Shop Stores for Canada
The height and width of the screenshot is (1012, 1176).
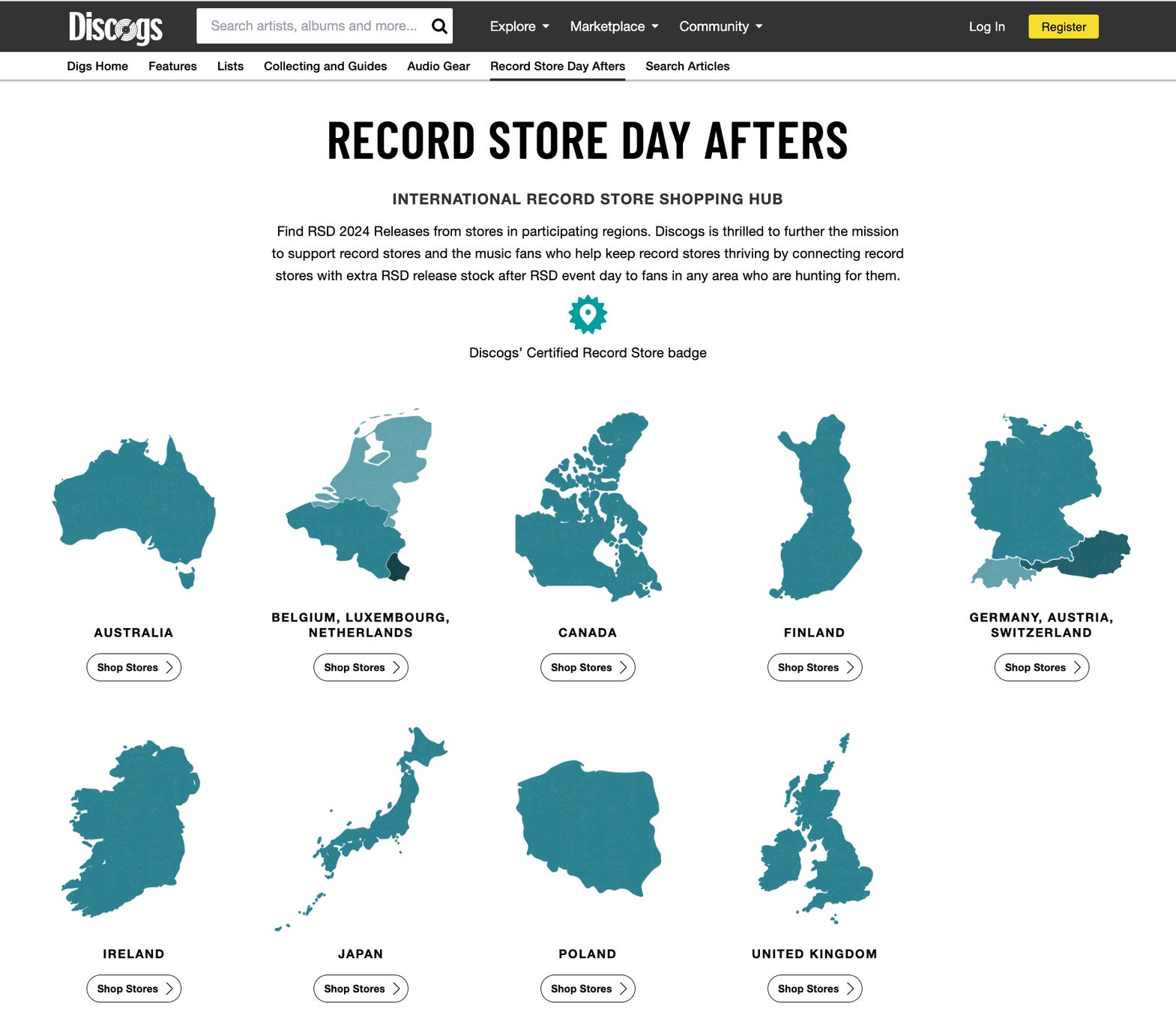pos(588,667)
